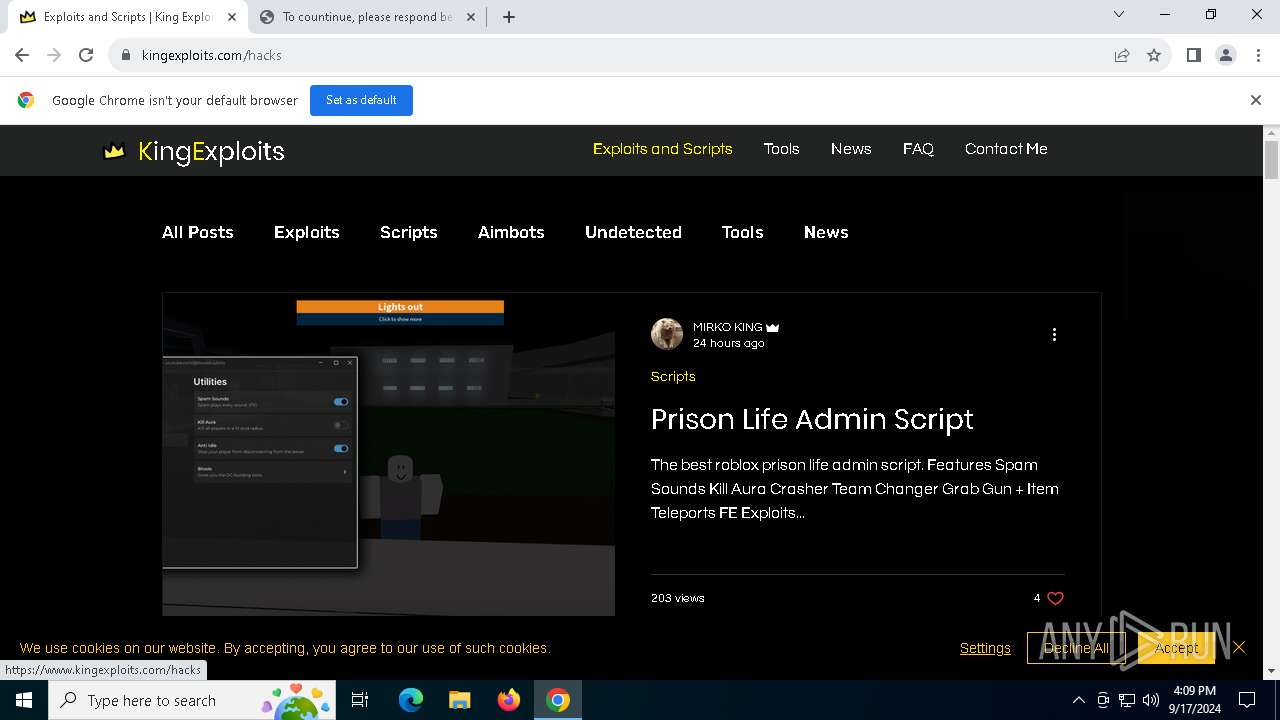Click the MIRKO KING author avatar
The height and width of the screenshot is (720, 1280).
pyautogui.click(x=667, y=334)
